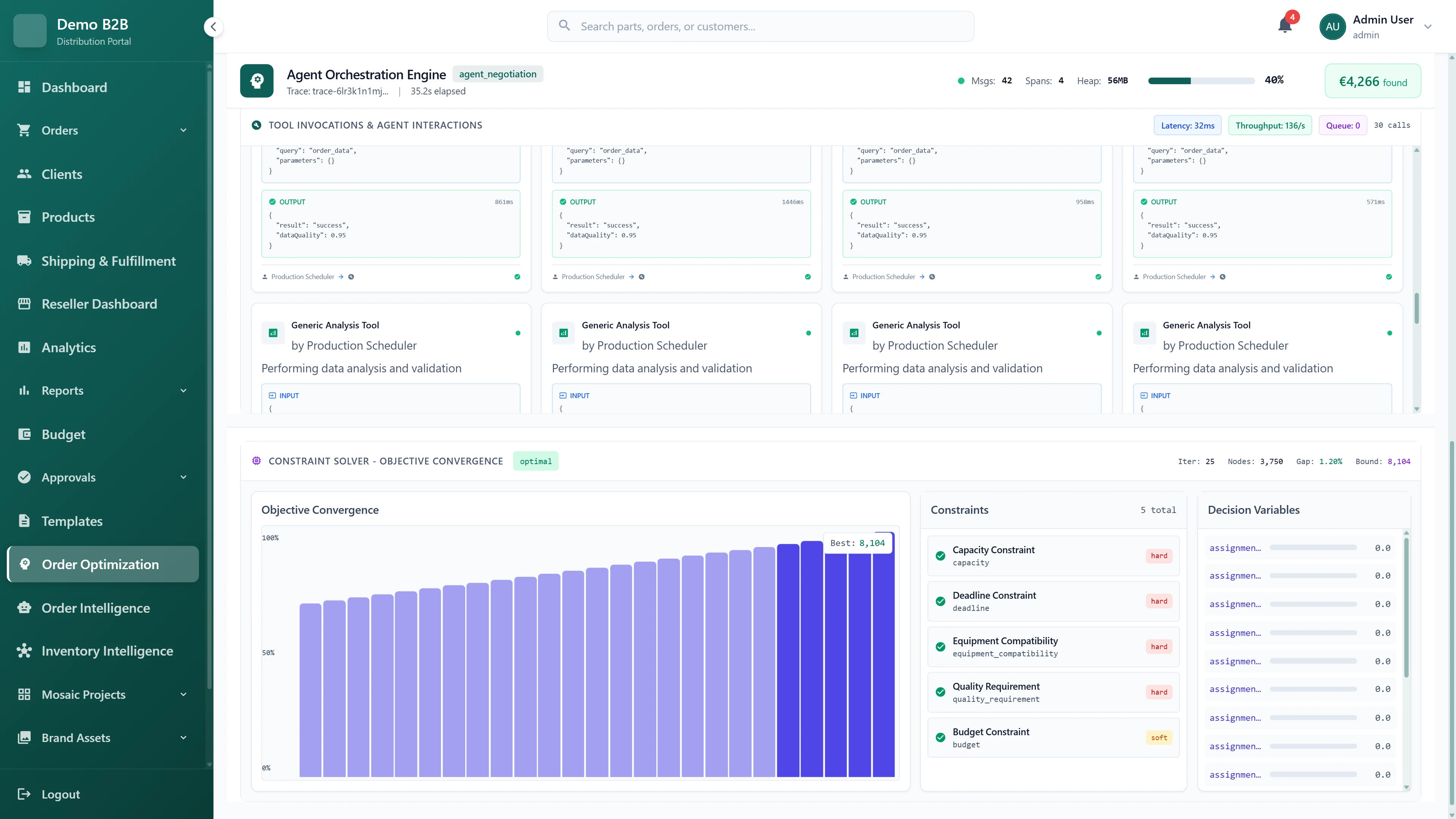Switch to the Reseller Dashboard entry
This screenshot has height=819, width=1456.
[x=99, y=303]
